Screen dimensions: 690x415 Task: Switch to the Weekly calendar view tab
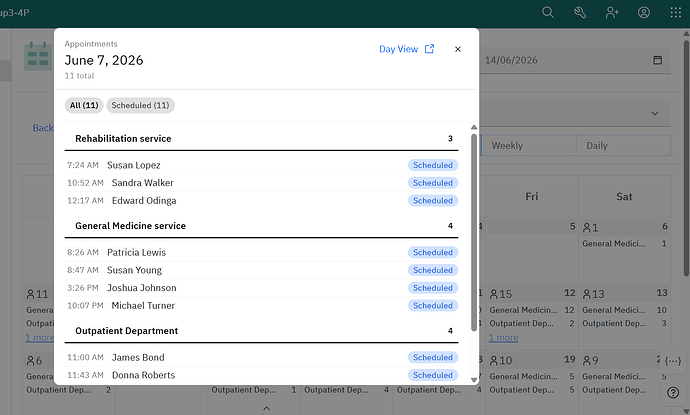point(528,146)
